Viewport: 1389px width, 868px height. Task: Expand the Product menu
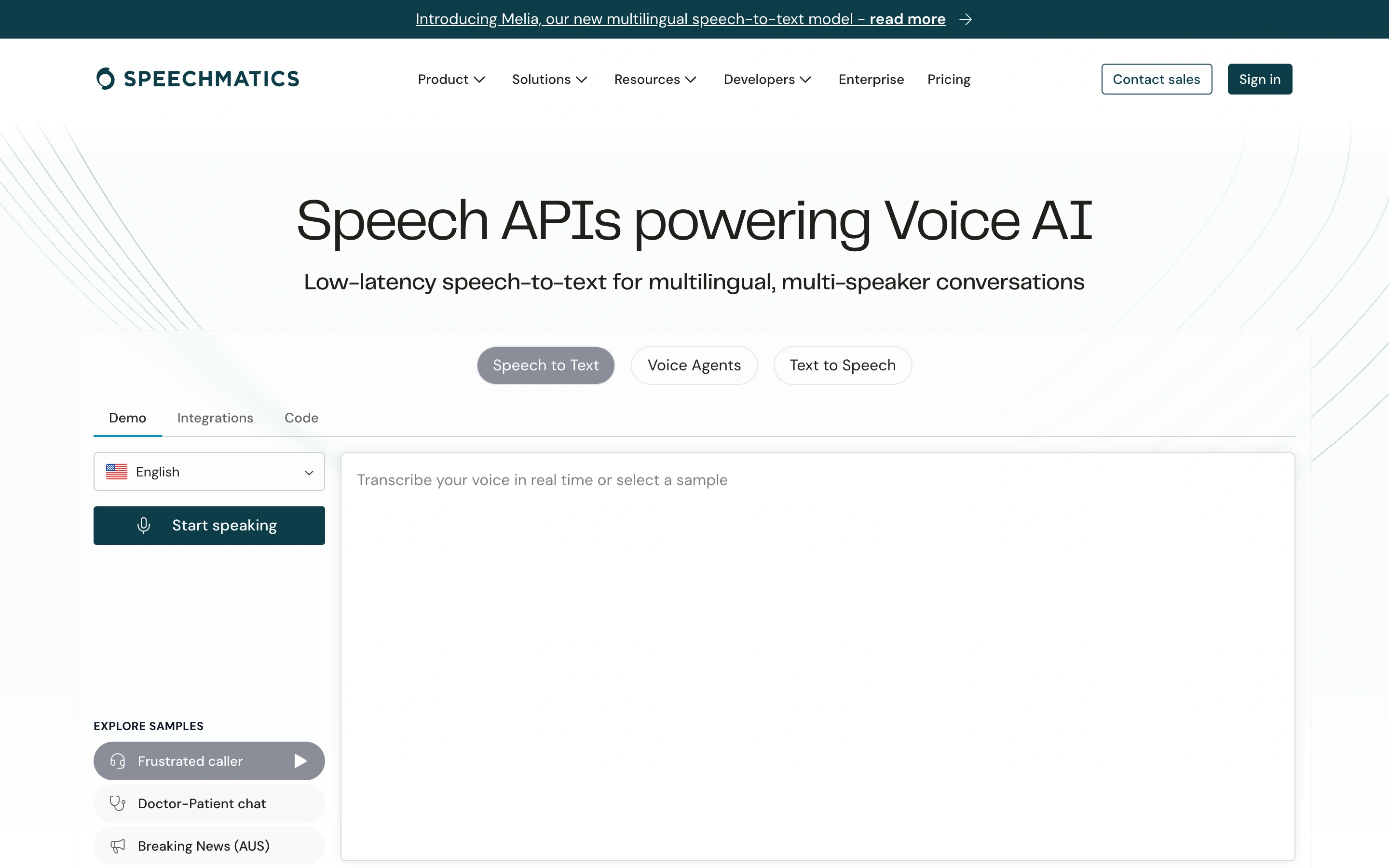(451, 79)
